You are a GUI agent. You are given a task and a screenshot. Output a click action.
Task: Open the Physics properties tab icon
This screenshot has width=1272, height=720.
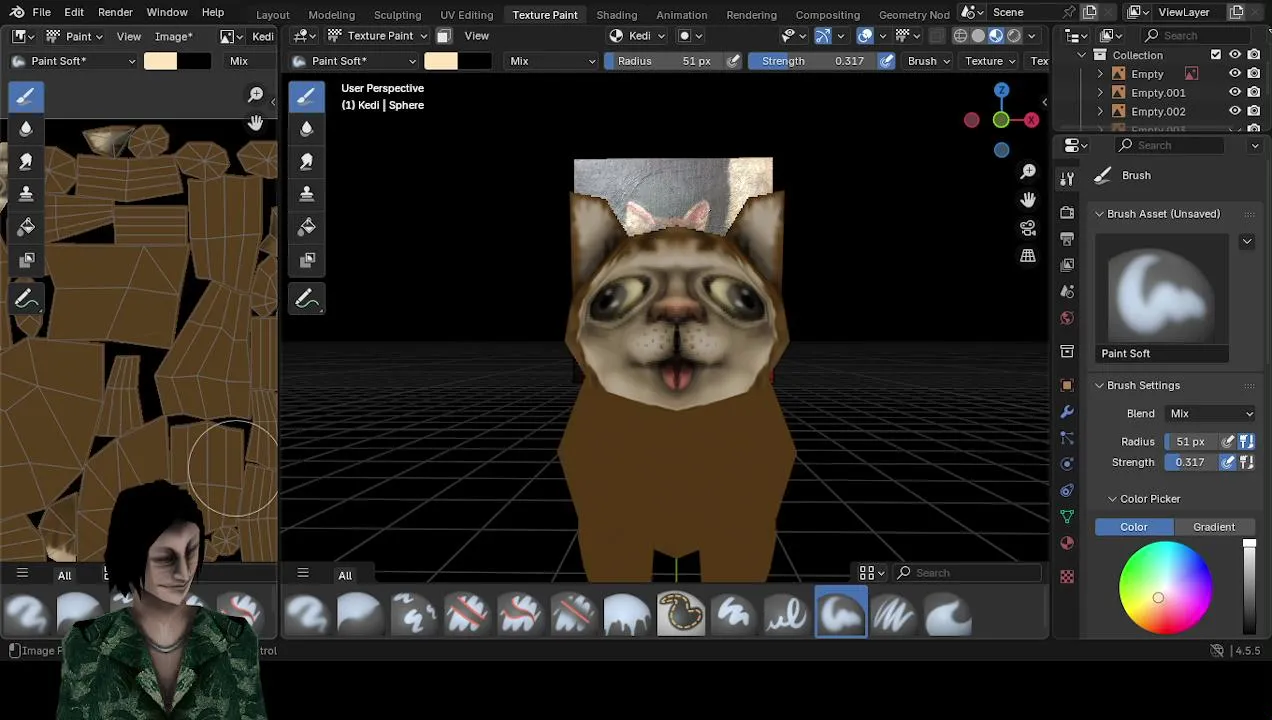[x=1067, y=464]
